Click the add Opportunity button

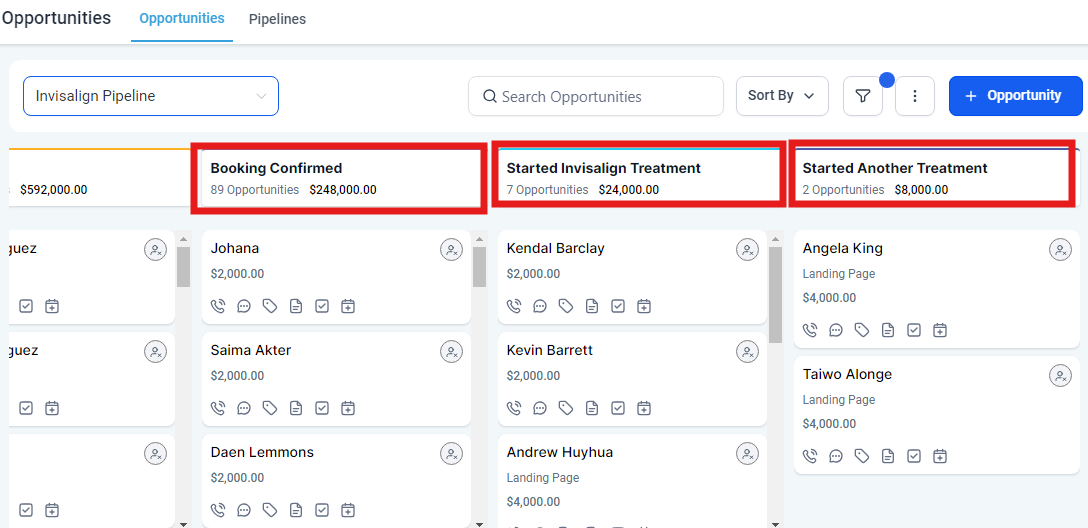pos(1015,96)
